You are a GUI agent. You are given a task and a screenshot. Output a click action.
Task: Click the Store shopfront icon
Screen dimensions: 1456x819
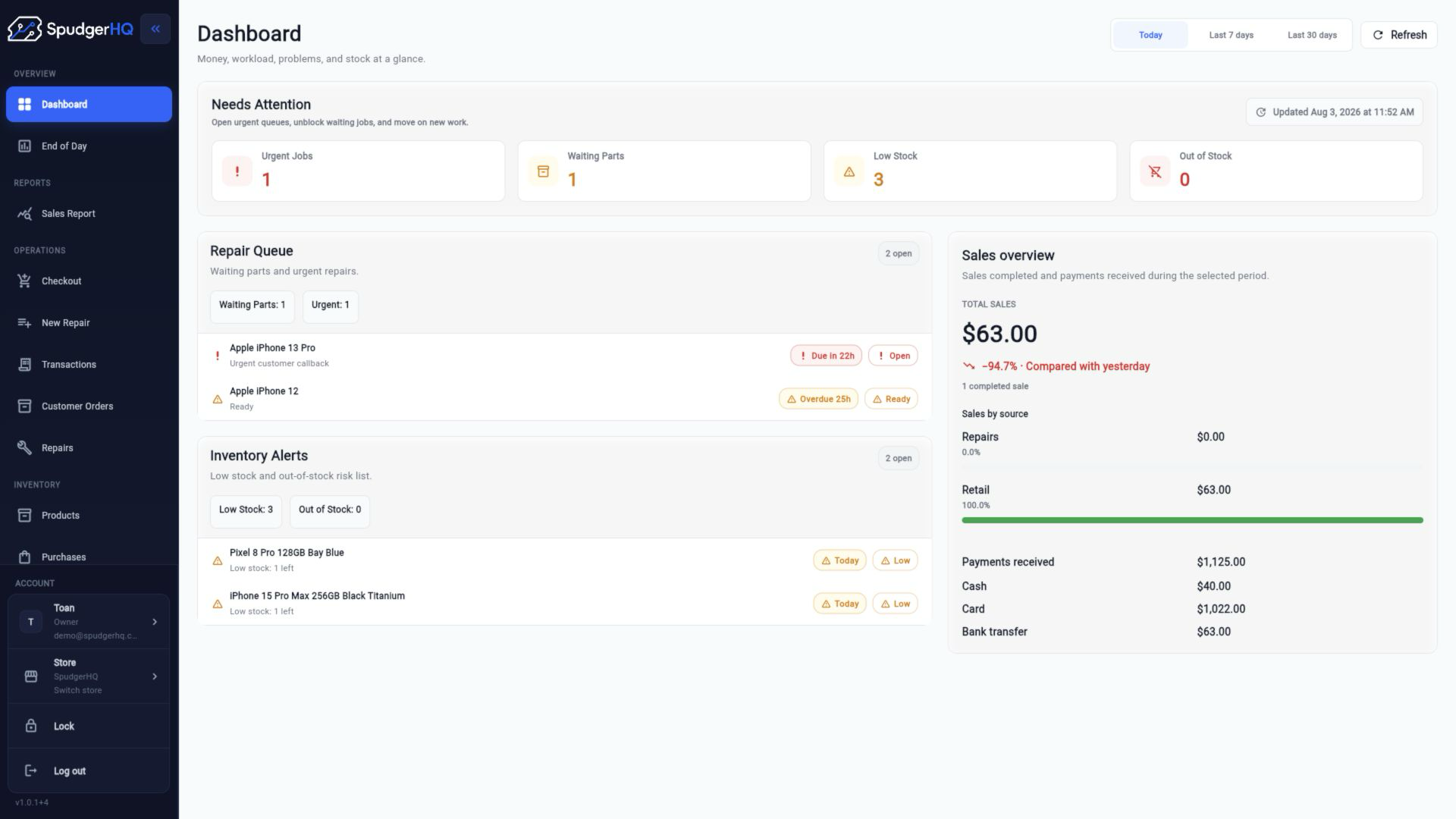pos(31,676)
